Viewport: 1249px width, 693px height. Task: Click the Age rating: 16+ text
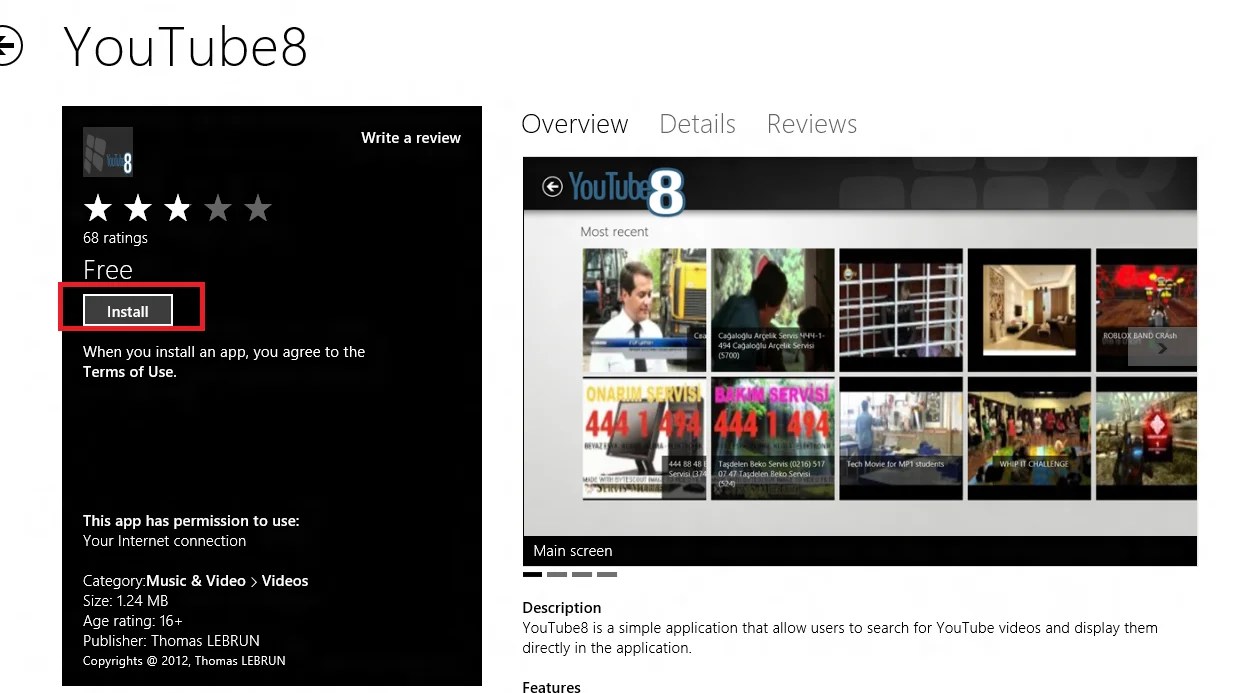(x=133, y=621)
